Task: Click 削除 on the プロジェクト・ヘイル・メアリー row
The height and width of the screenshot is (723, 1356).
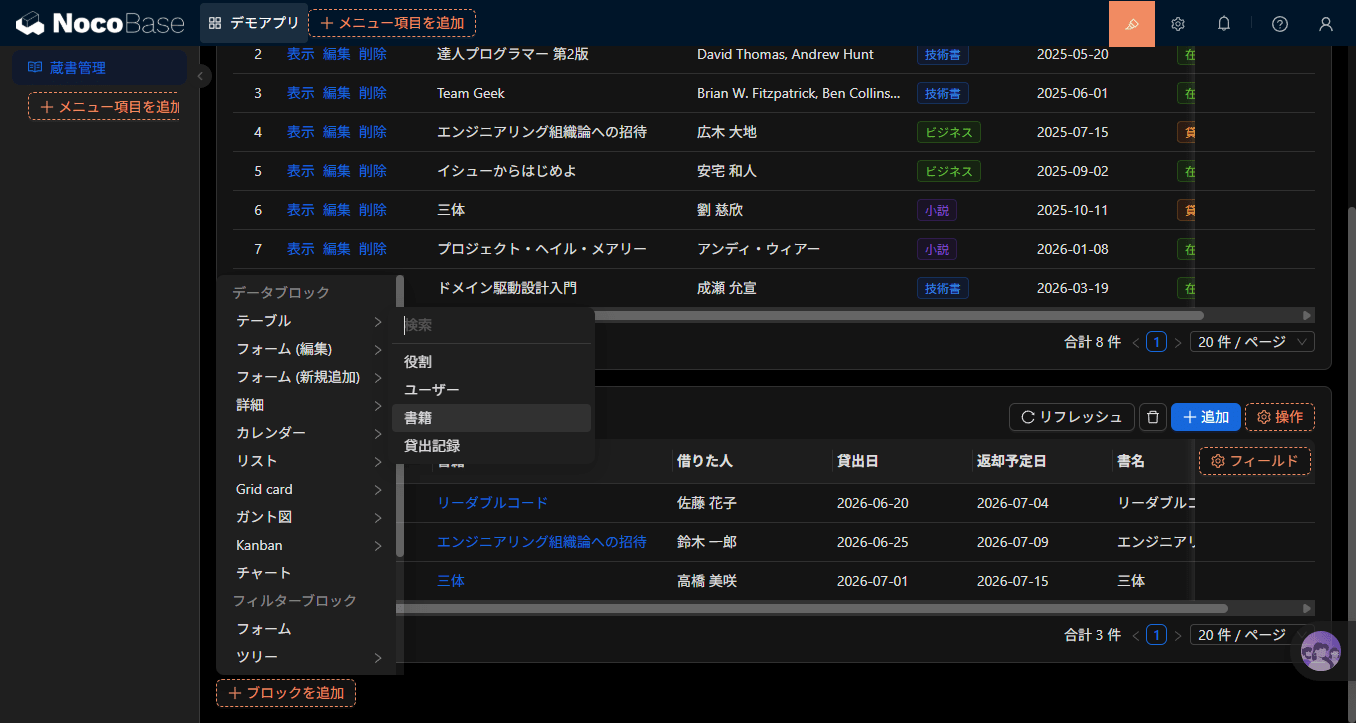Action: point(373,249)
